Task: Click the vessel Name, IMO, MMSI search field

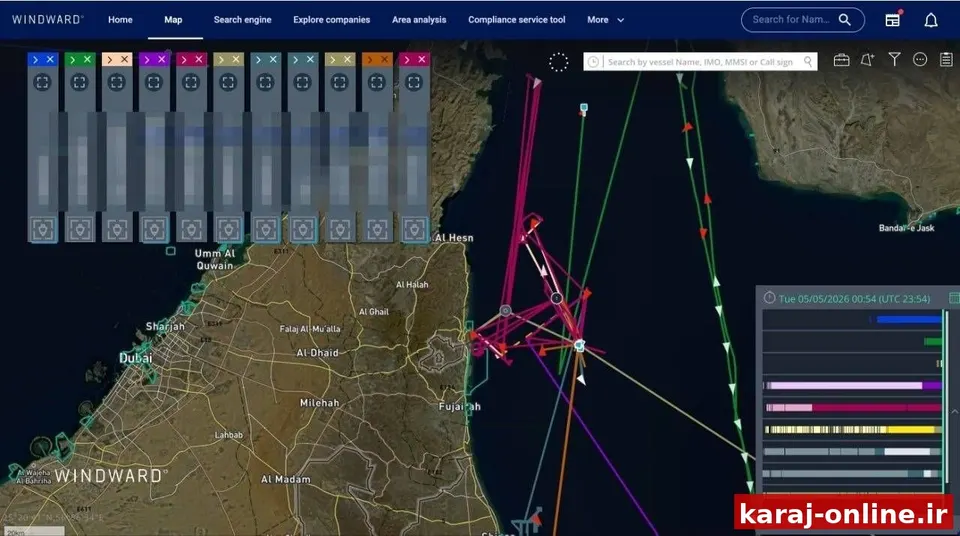Action: click(700, 62)
